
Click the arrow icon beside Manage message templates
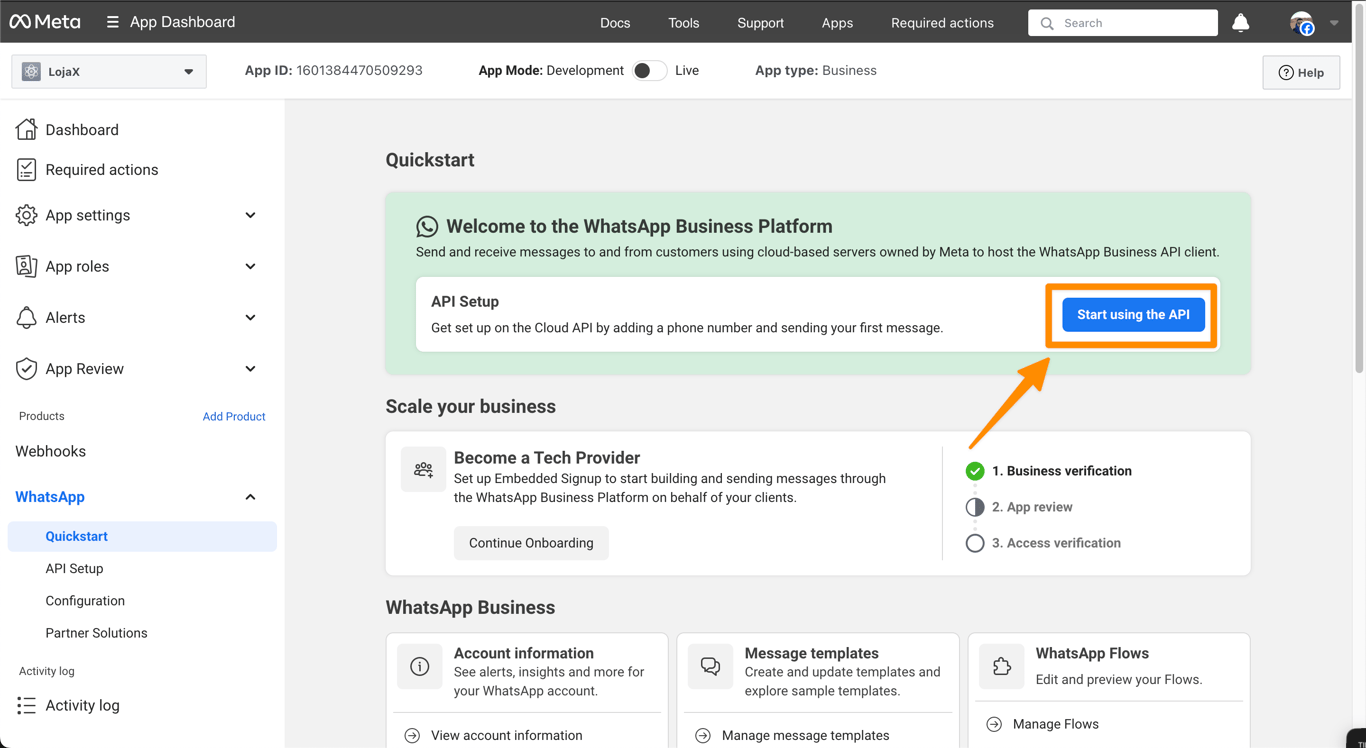[703, 735]
